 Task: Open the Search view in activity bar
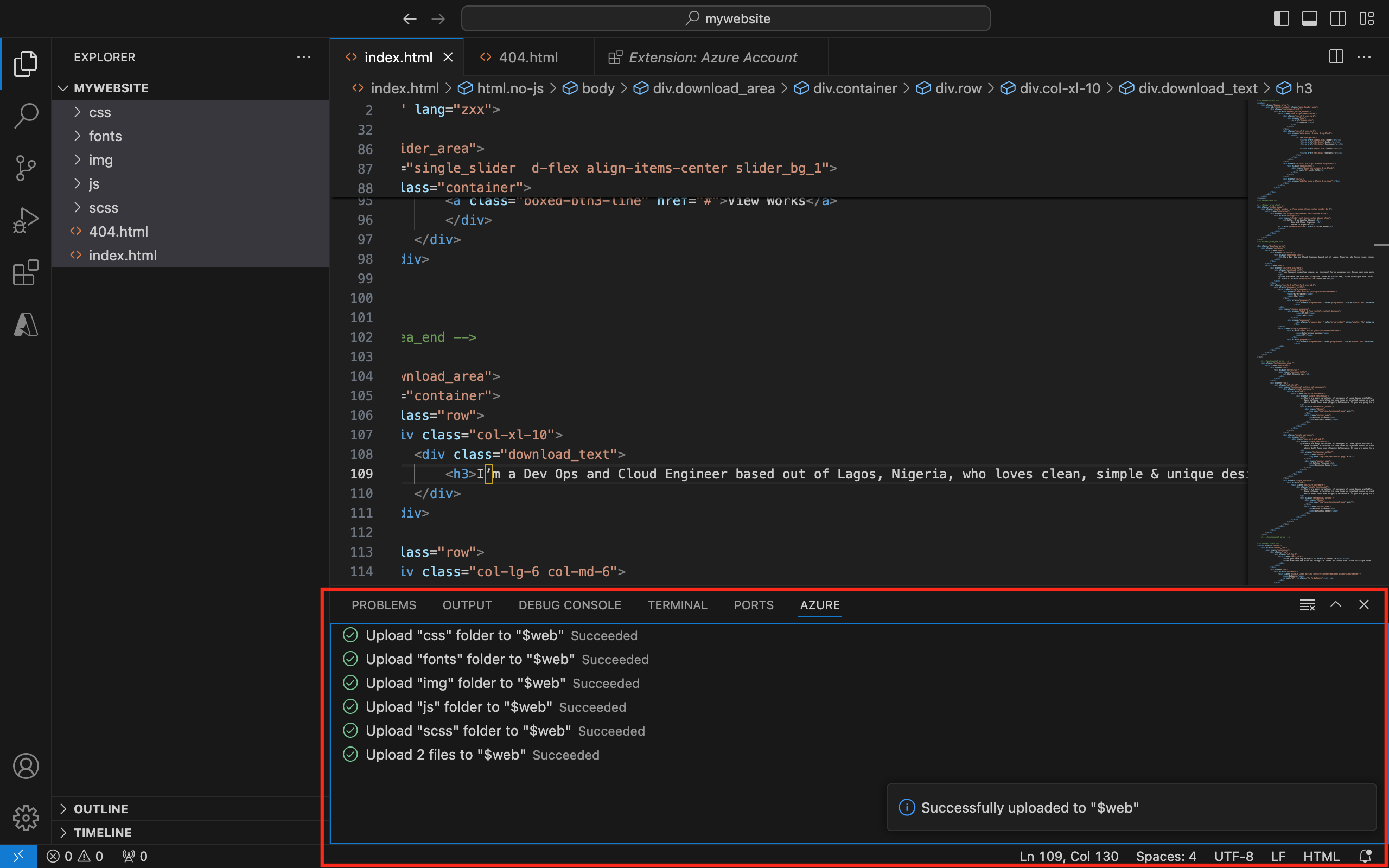click(x=26, y=116)
